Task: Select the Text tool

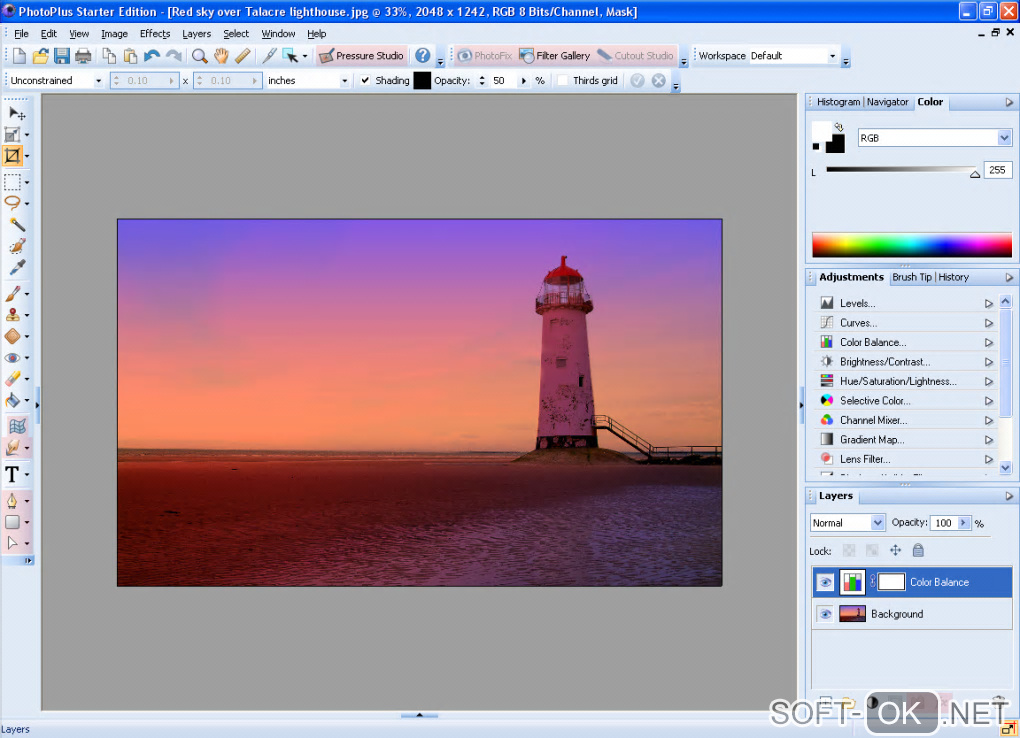Action: [x=13, y=474]
